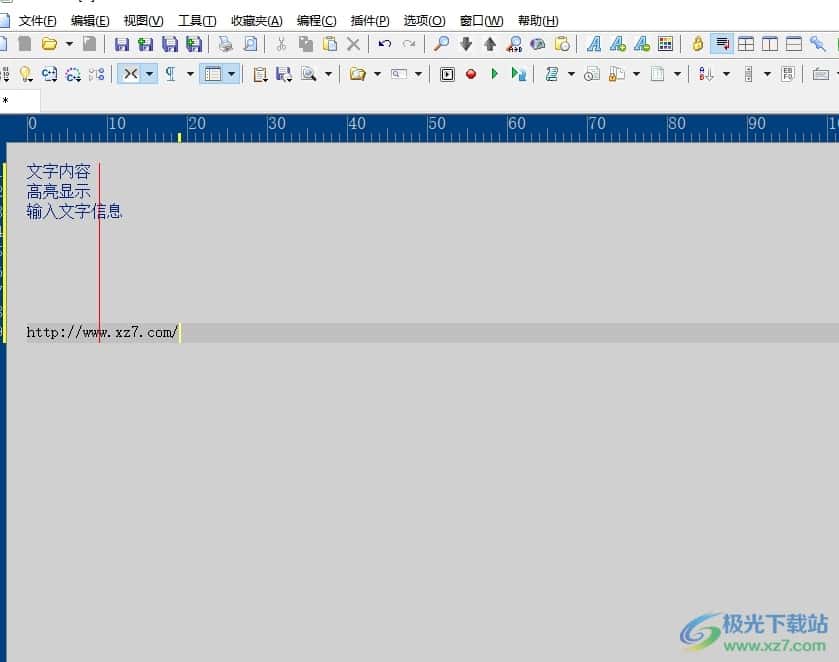This screenshot has height=662, width=839.
Task: Click the Print icon
Action: tap(226, 44)
